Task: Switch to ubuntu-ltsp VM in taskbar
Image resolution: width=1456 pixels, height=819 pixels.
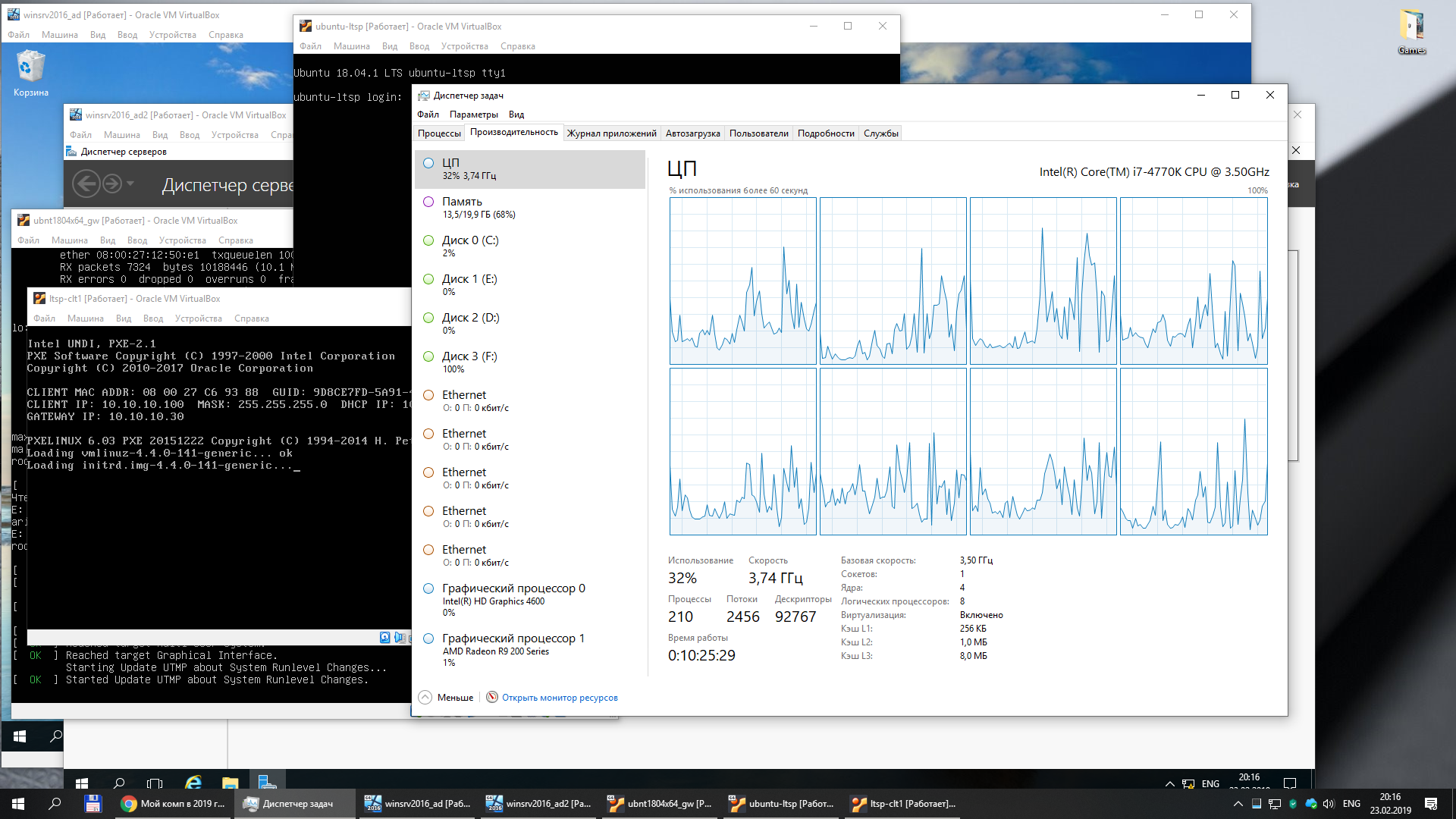Action: (781, 804)
